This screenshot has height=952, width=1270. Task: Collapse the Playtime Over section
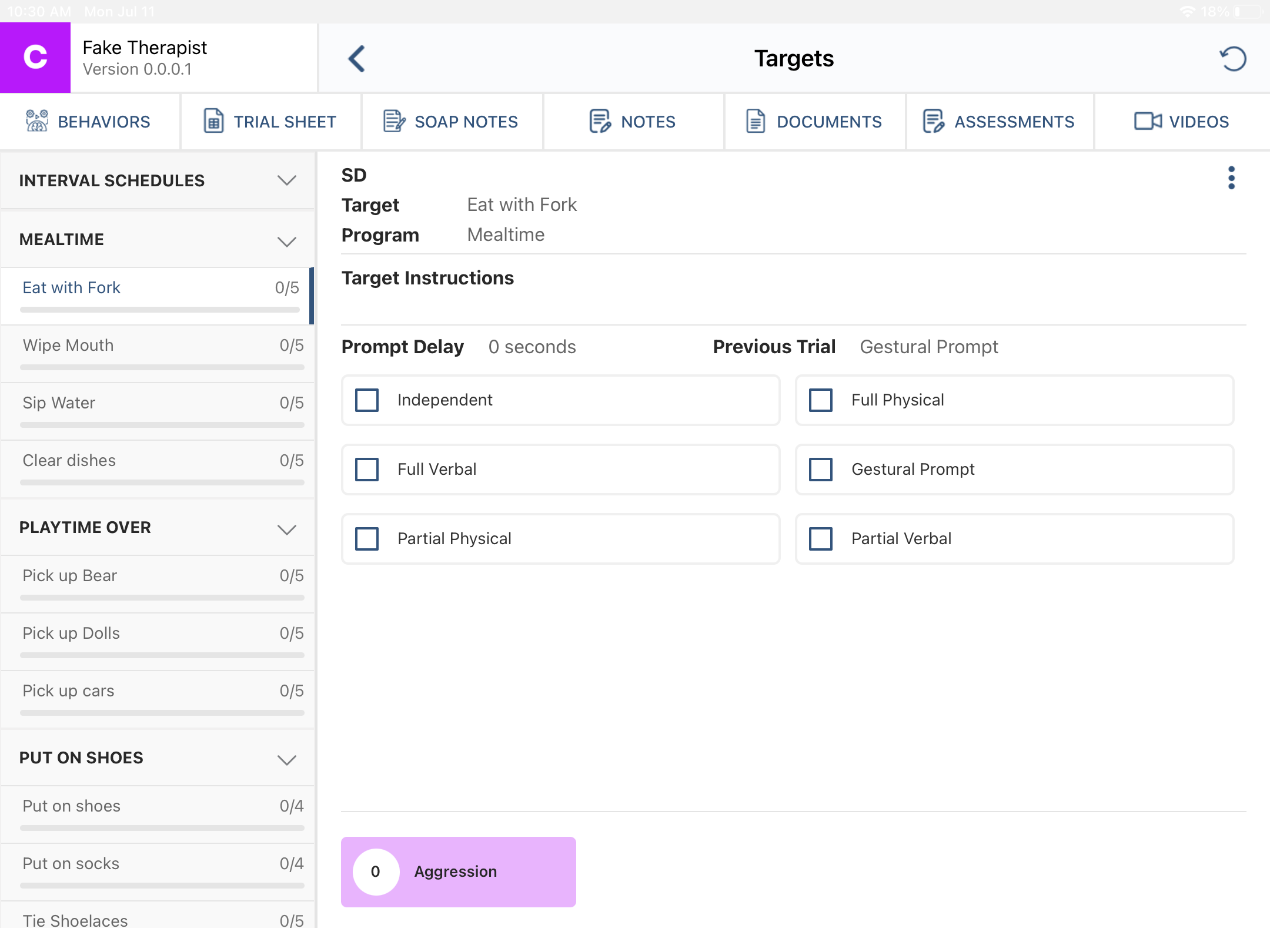(286, 529)
